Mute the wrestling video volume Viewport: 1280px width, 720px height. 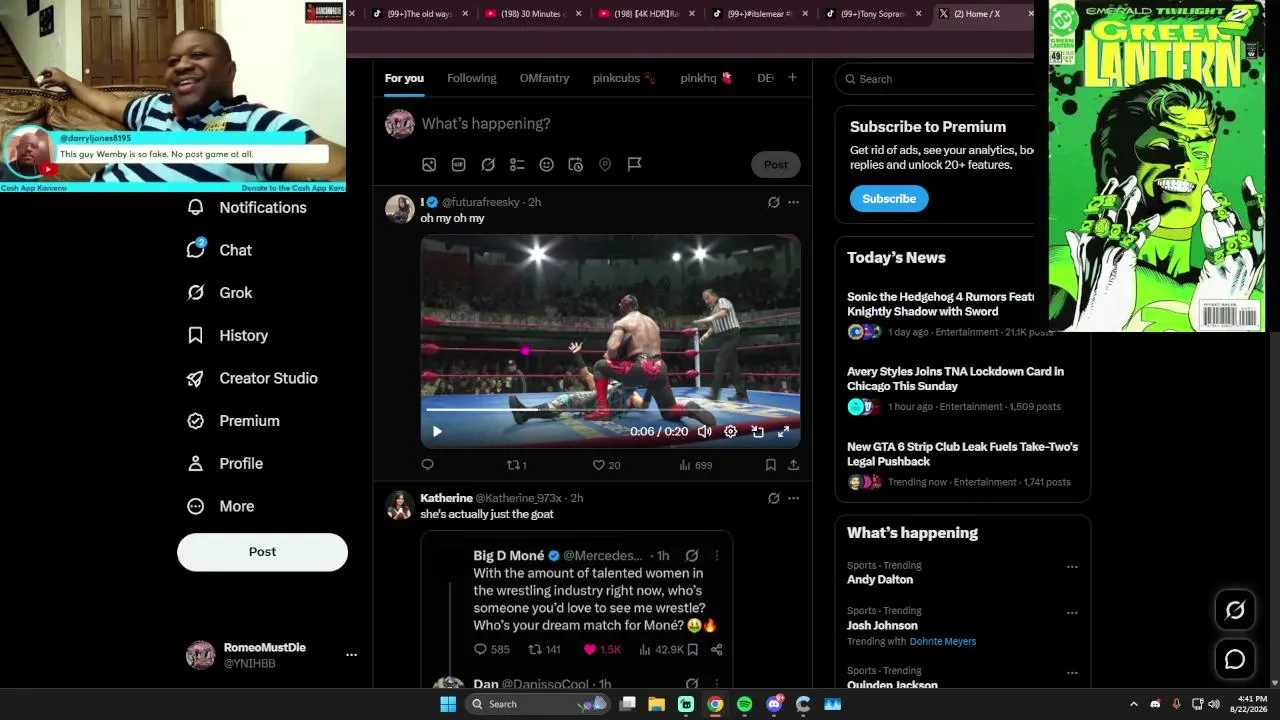click(x=704, y=432)
